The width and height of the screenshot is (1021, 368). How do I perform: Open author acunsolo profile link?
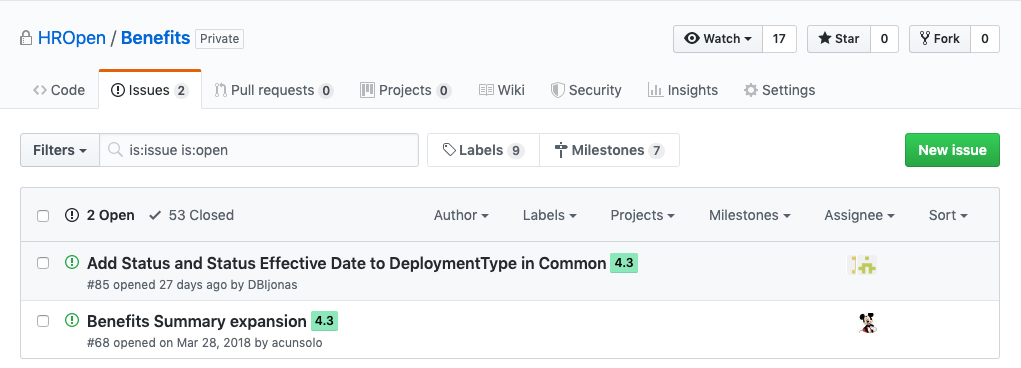click(x=297, y=343)
